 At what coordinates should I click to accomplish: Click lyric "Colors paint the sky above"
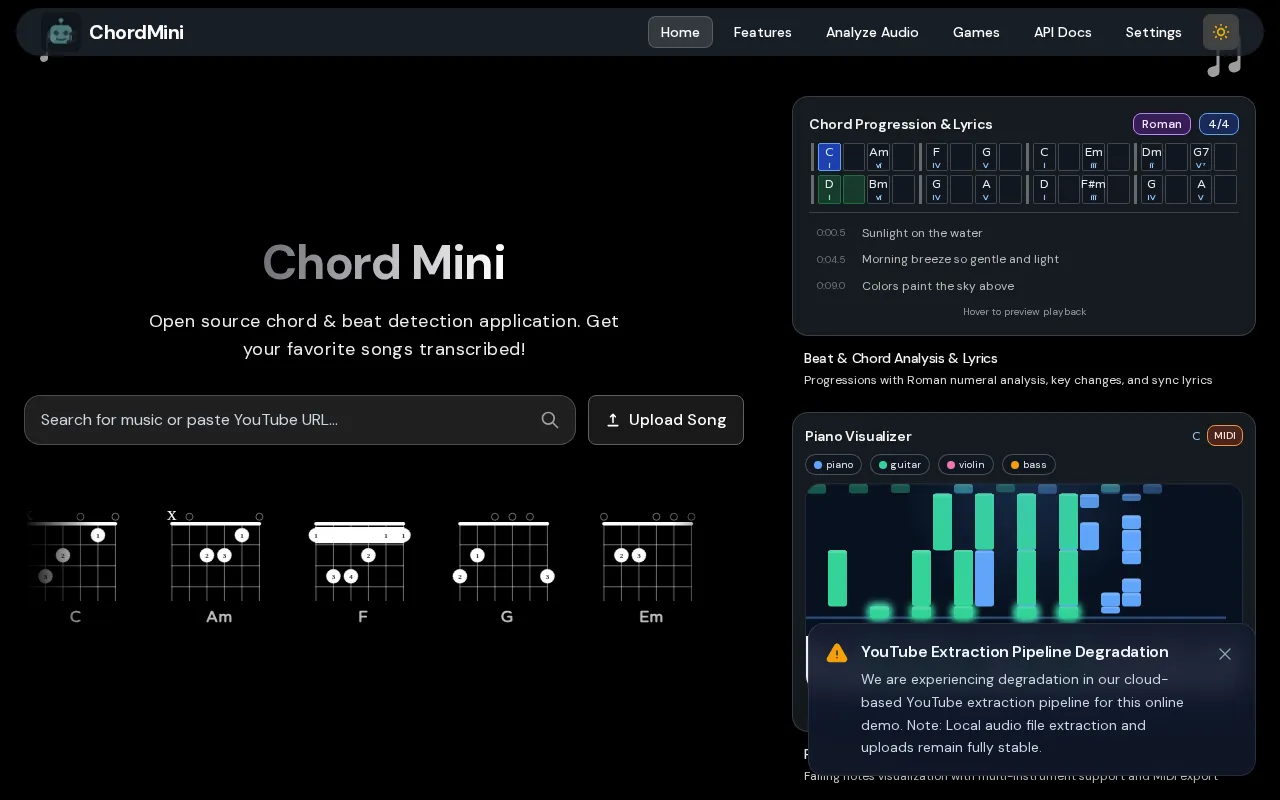point(938,286)
